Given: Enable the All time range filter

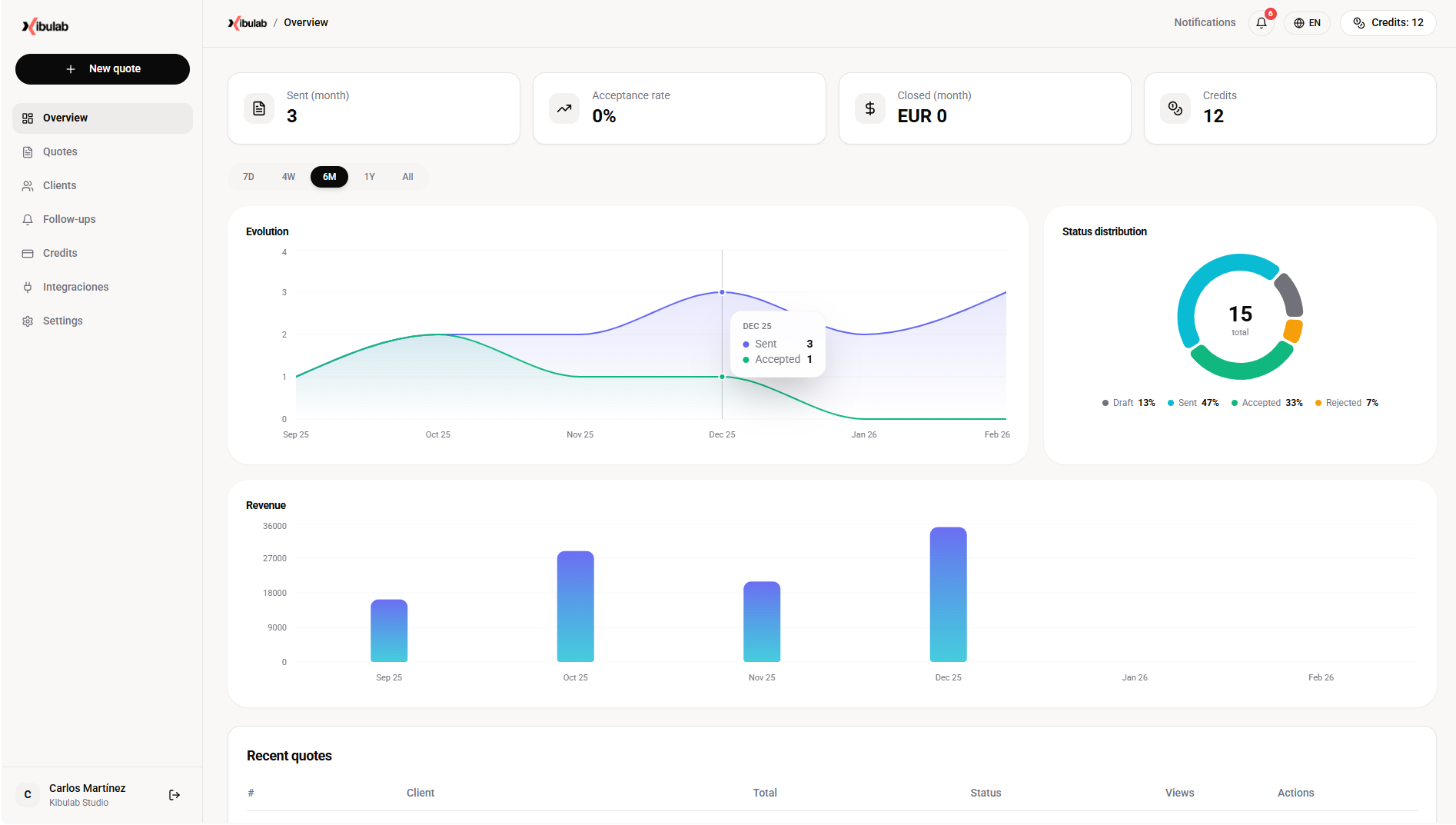Looking at the screenshot, I should 407,176.
